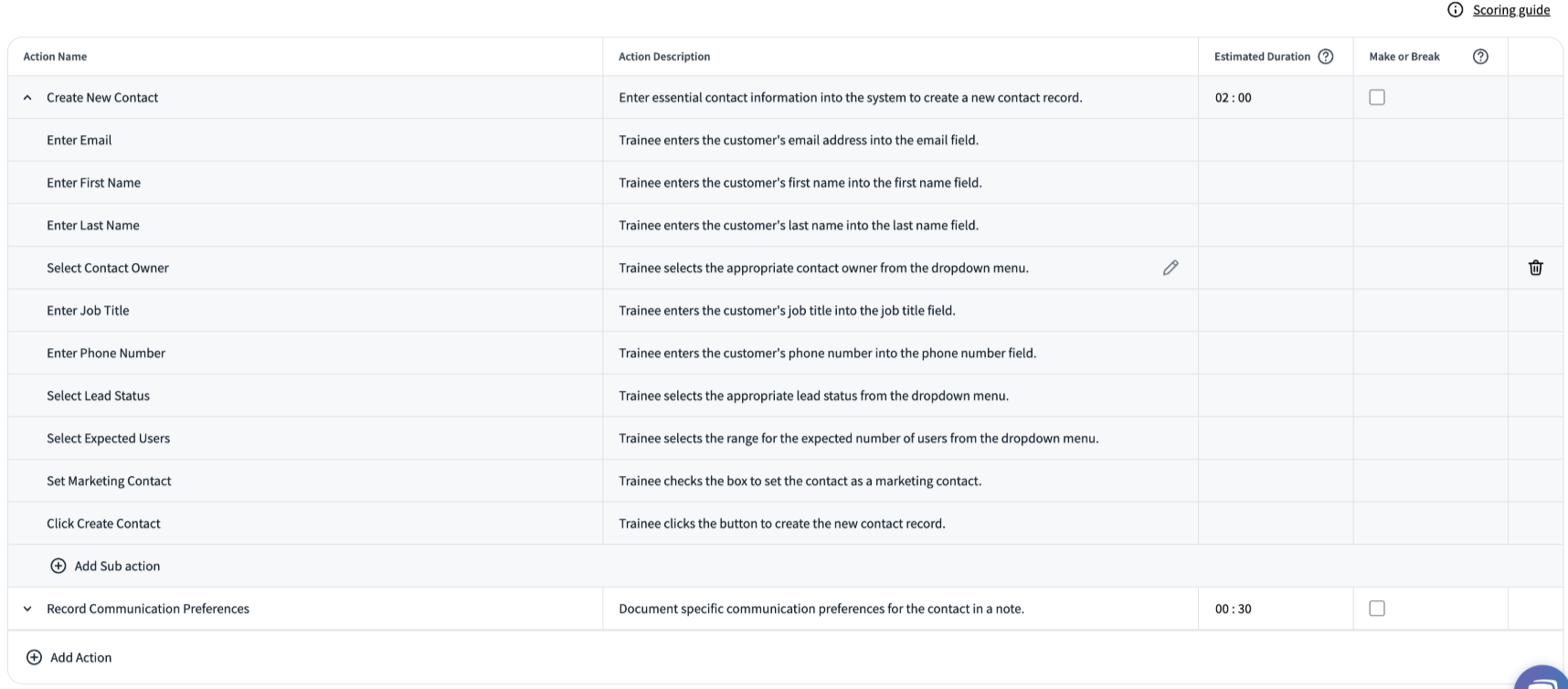Click the Estimated Duration help icon
This screenshot has width=1568, height=689.
click(1326, 57)
